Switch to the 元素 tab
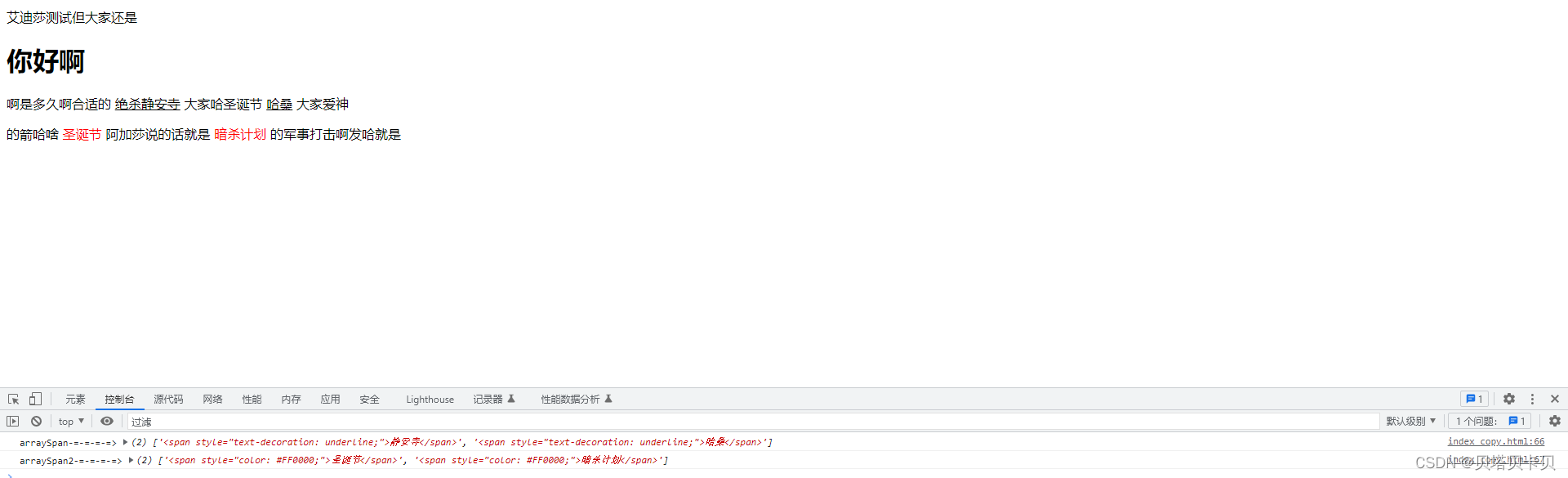The height and width of the screenshot is (478, 1568). [x=75, y=399]
